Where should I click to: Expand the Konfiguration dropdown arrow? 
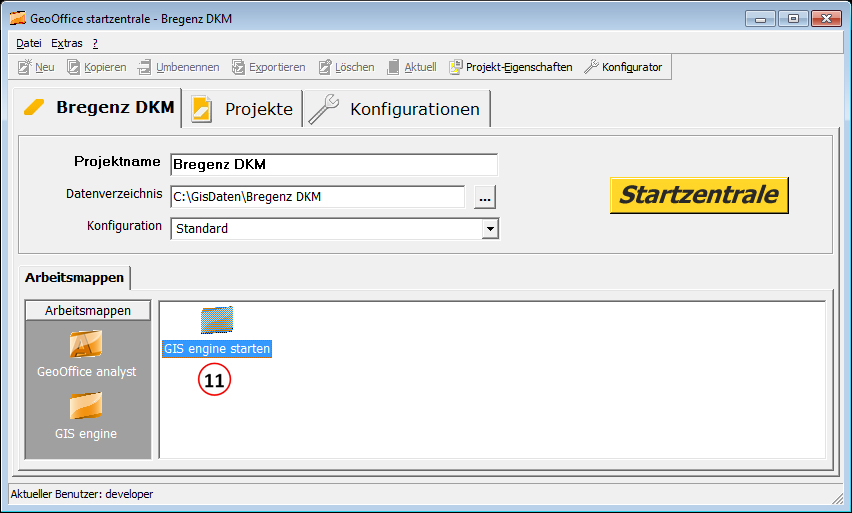click(x=489, y=228)
